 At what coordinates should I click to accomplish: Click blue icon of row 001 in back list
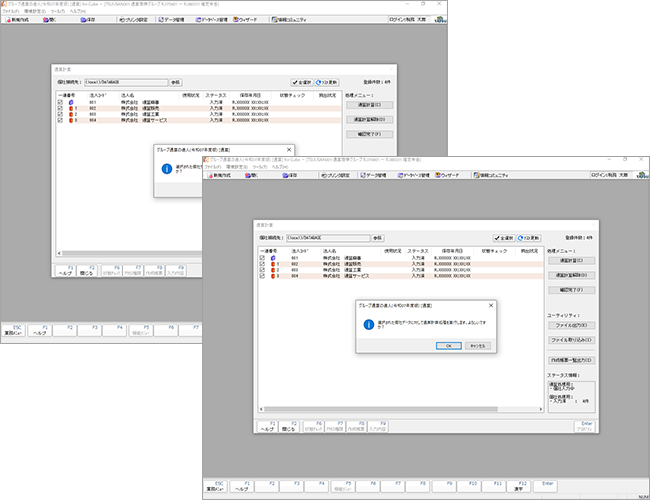71,102
